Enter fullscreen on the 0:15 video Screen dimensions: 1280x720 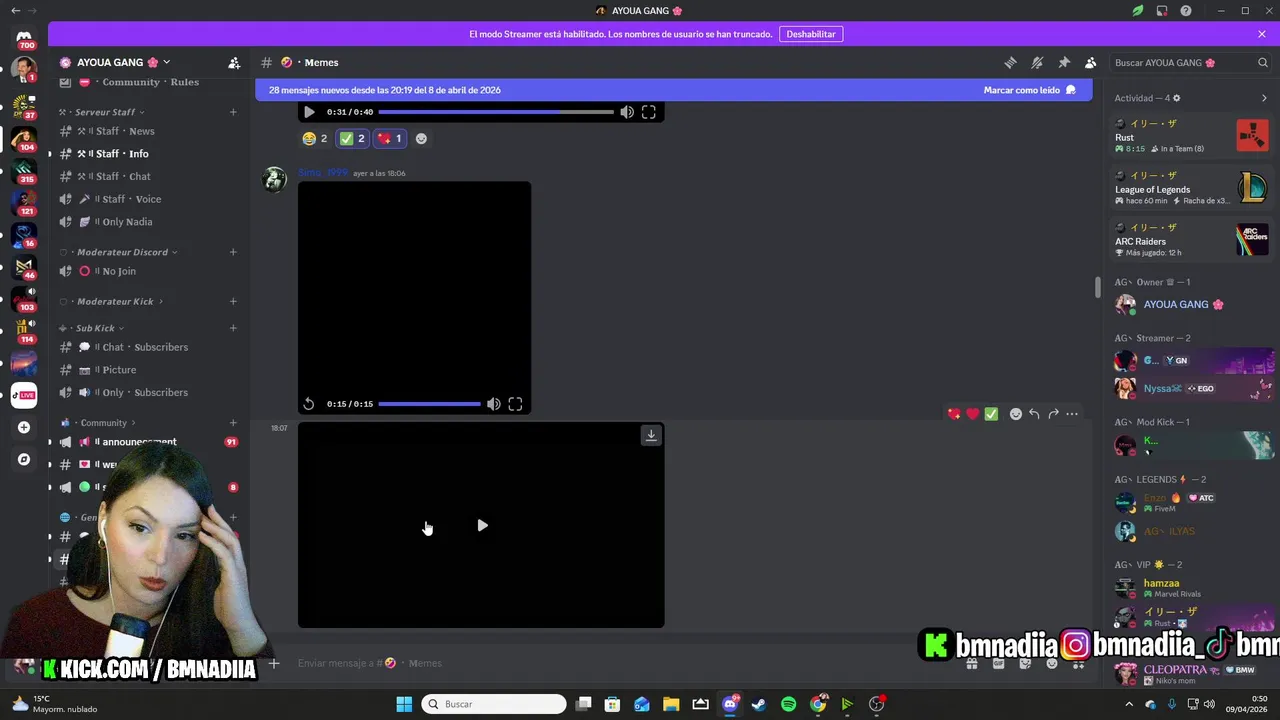515,404
